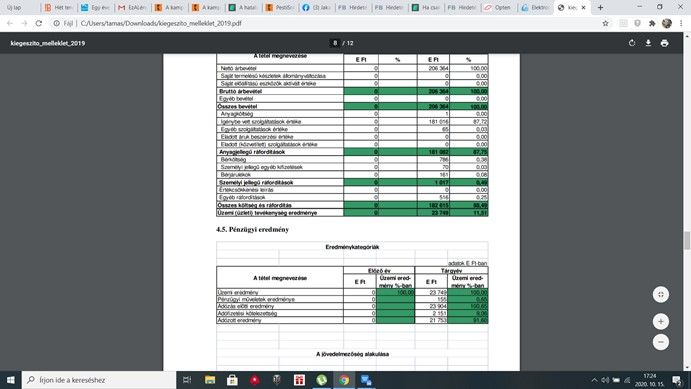Fit PDF page to window

tap(661, 294)
